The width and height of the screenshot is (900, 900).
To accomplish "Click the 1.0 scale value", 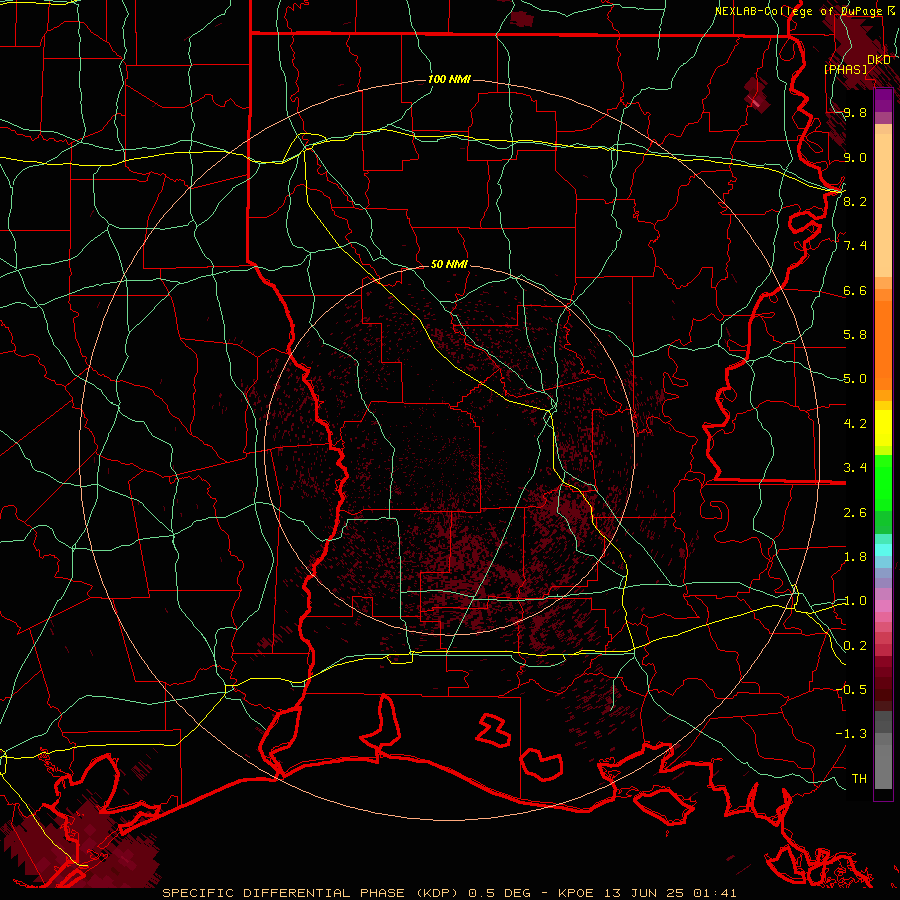I will click(x=855, y=601).
